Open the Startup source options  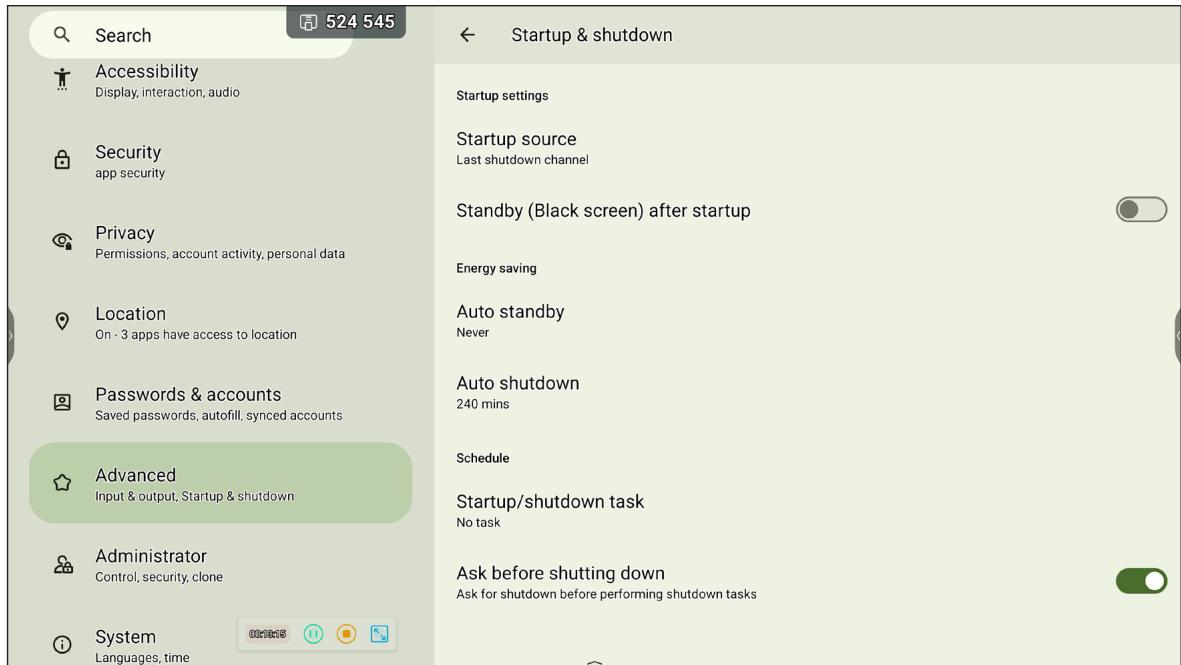807,148
